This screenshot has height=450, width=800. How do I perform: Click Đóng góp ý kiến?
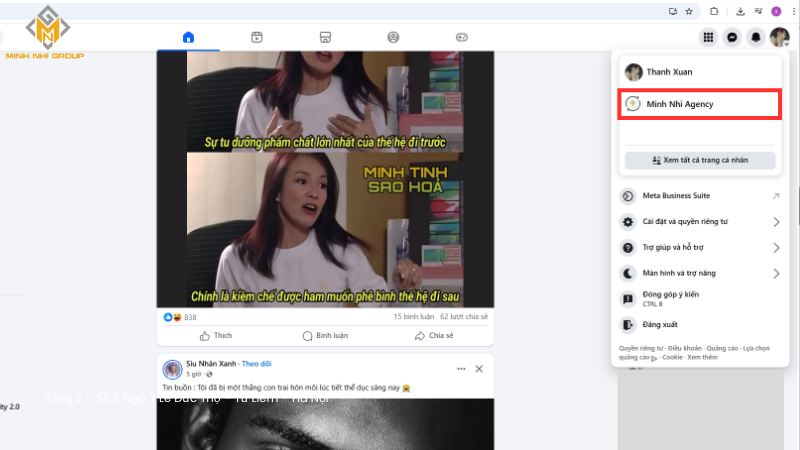pyautogui.click(x=699, y=298)
